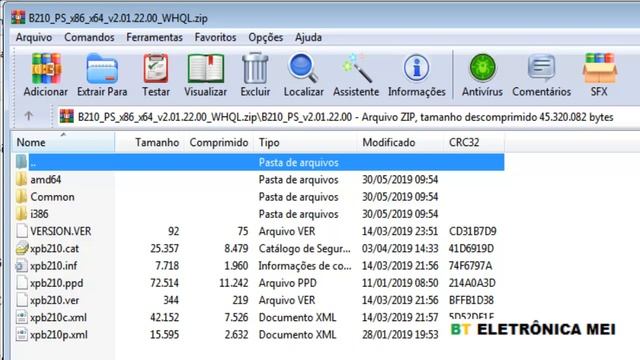Sort by the Tamanho column header
The image size is (640, 360).
[149, 142]
